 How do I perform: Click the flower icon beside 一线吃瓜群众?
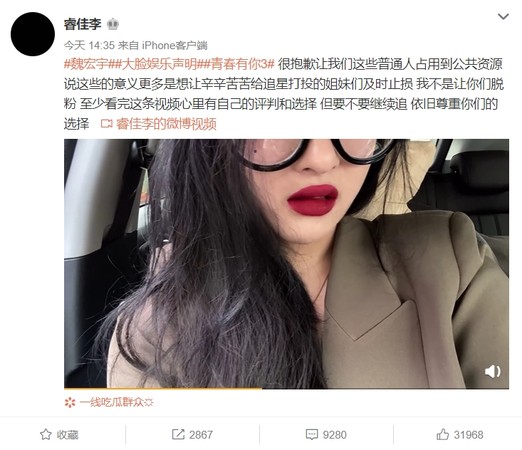click(70, 402)
